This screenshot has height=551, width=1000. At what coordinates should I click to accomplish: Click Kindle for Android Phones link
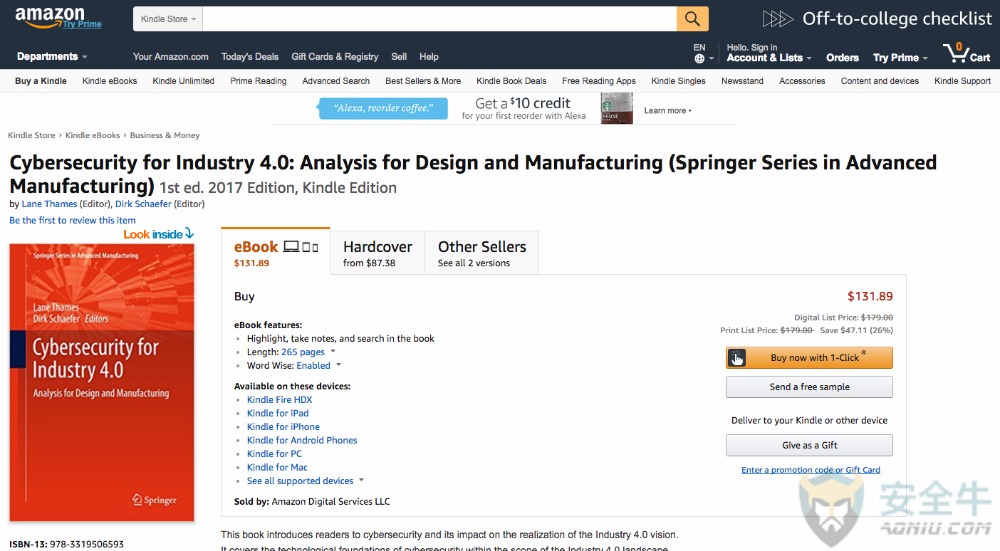(x=302, y=440)
